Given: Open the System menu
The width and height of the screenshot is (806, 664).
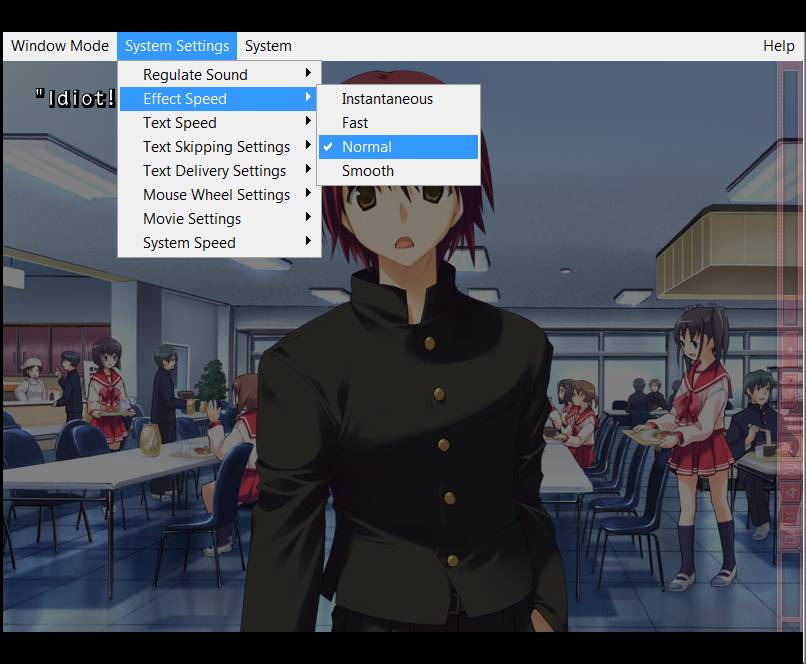Looking at the screenshot, I should coord(268,46).
